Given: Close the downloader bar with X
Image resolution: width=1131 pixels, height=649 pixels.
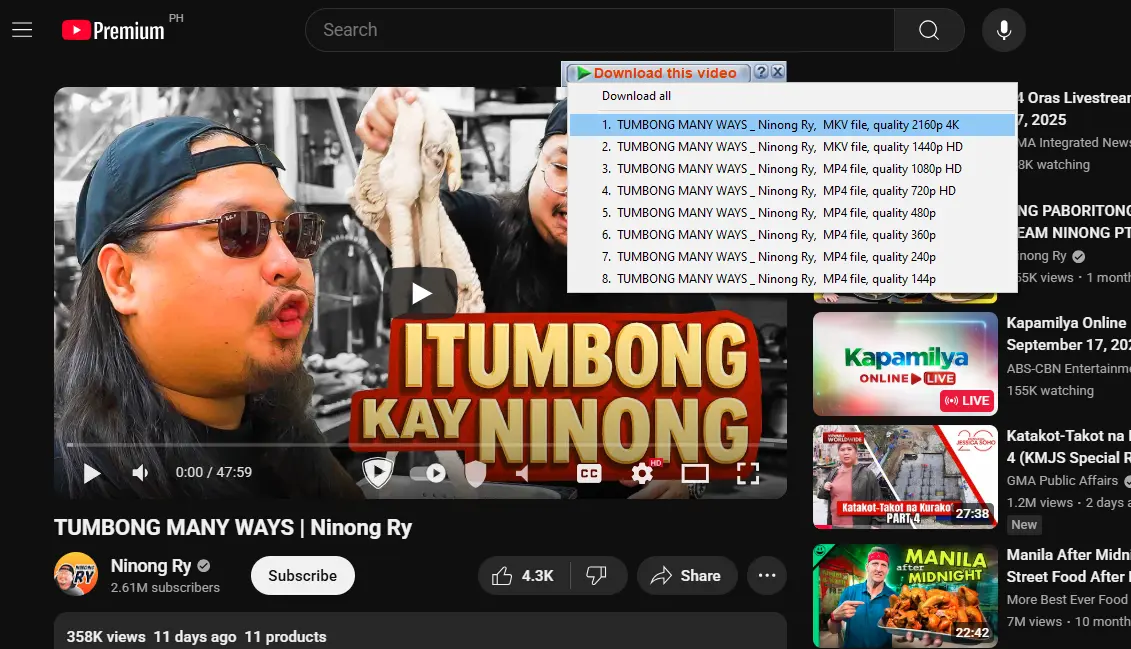Looking at the screenshot, I should [x=778, y=72].
